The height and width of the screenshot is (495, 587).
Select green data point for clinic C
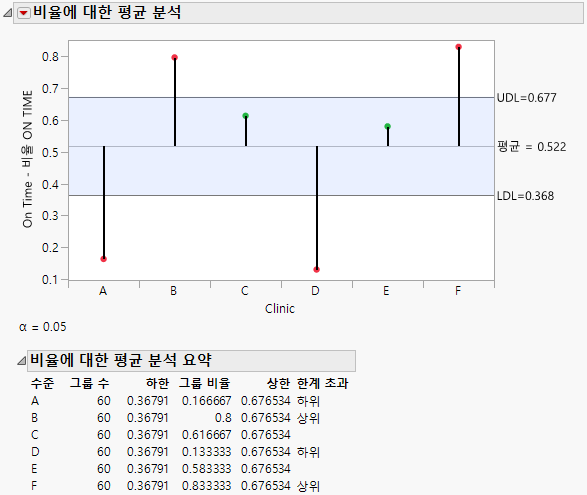[246, 116]
